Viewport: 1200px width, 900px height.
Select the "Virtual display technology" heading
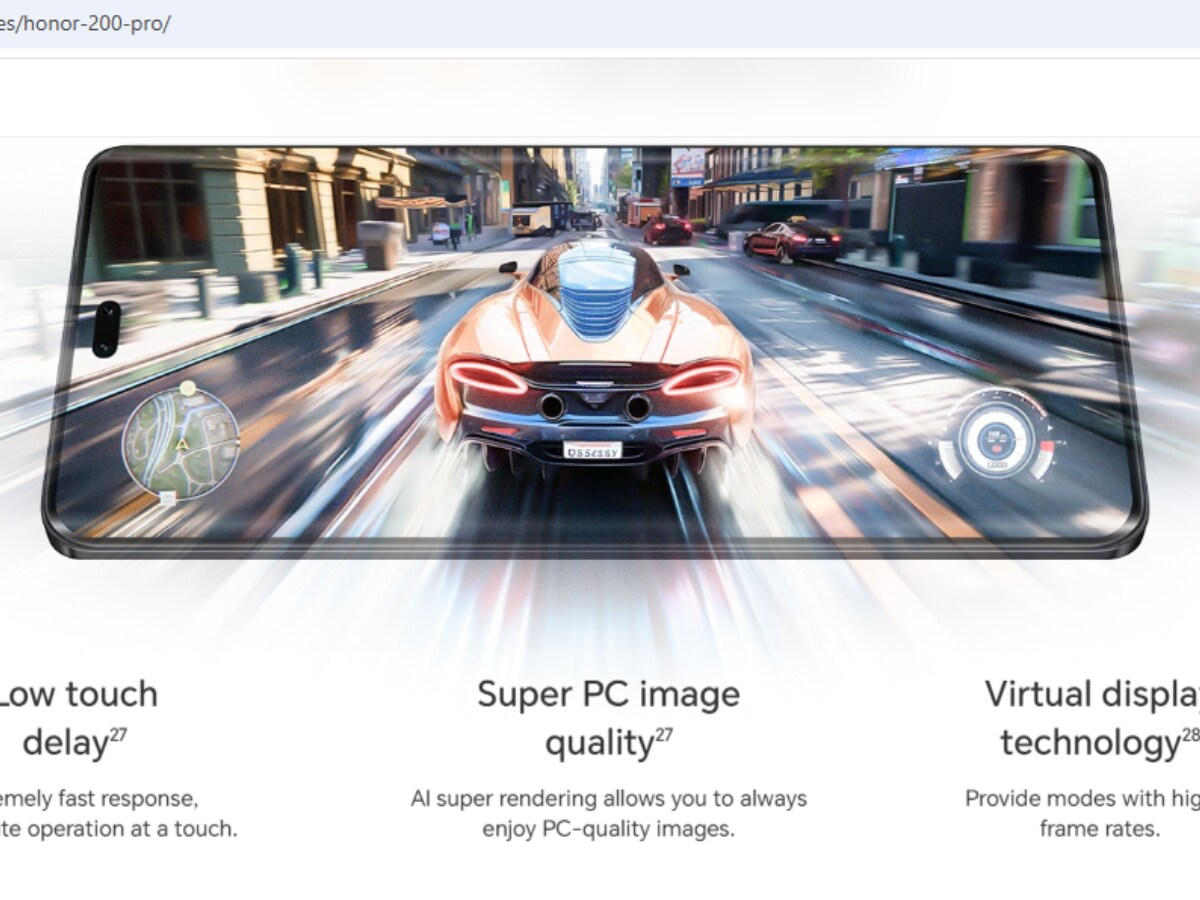tap(1092, 718)
